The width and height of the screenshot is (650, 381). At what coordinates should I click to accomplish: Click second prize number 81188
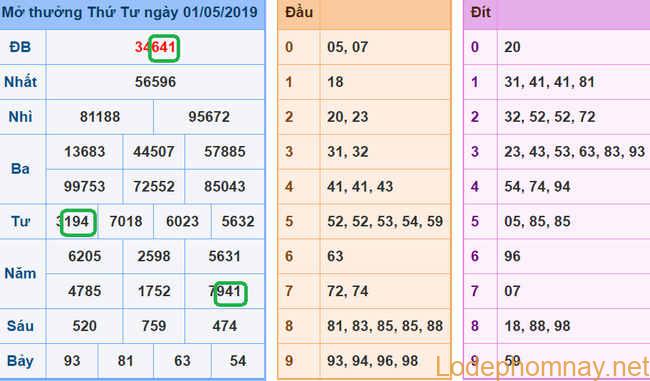coord(100,116)
